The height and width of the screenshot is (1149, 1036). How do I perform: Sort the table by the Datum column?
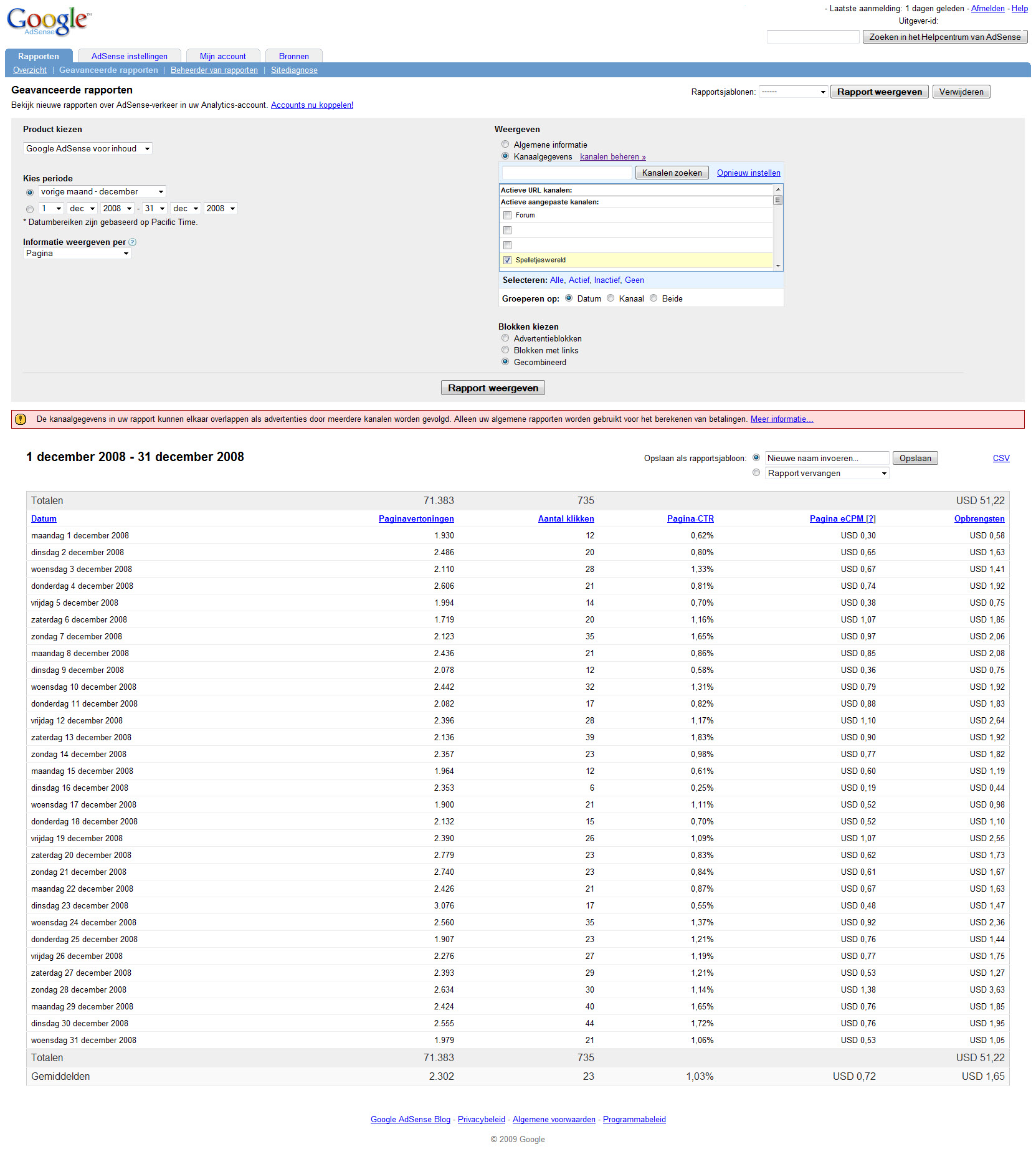44,519
